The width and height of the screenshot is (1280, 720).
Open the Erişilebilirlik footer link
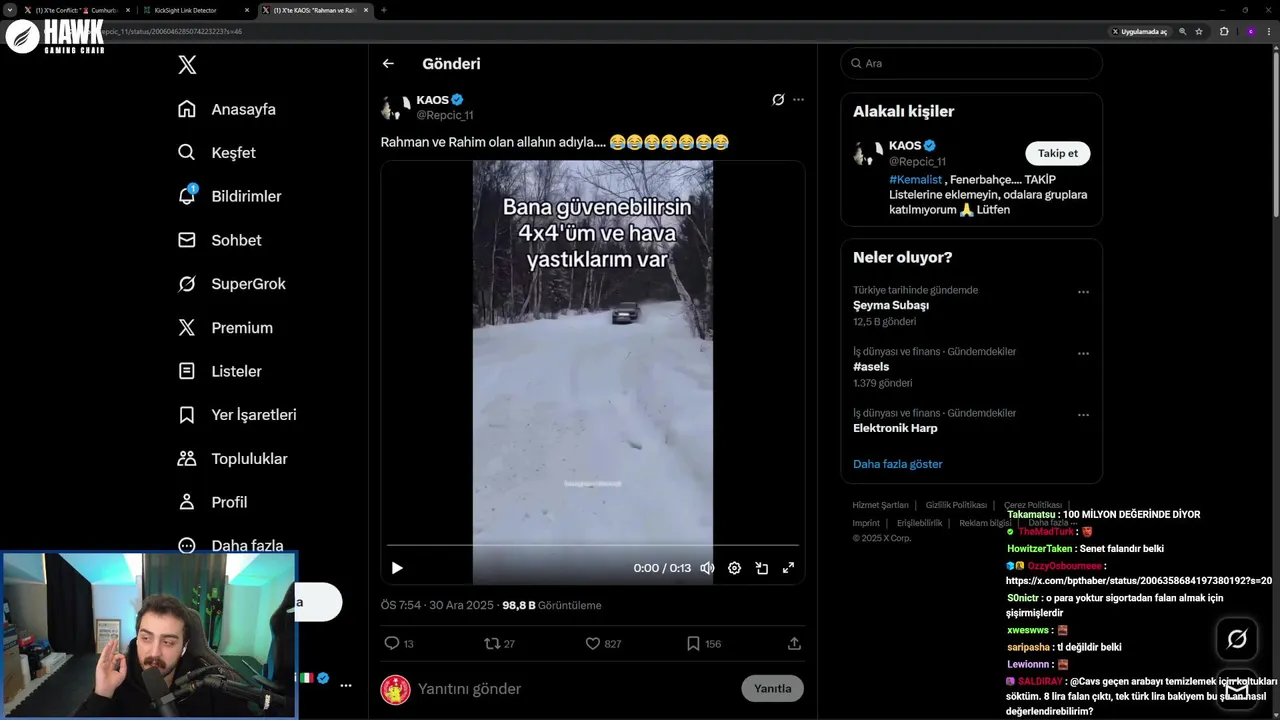[920, 523]
